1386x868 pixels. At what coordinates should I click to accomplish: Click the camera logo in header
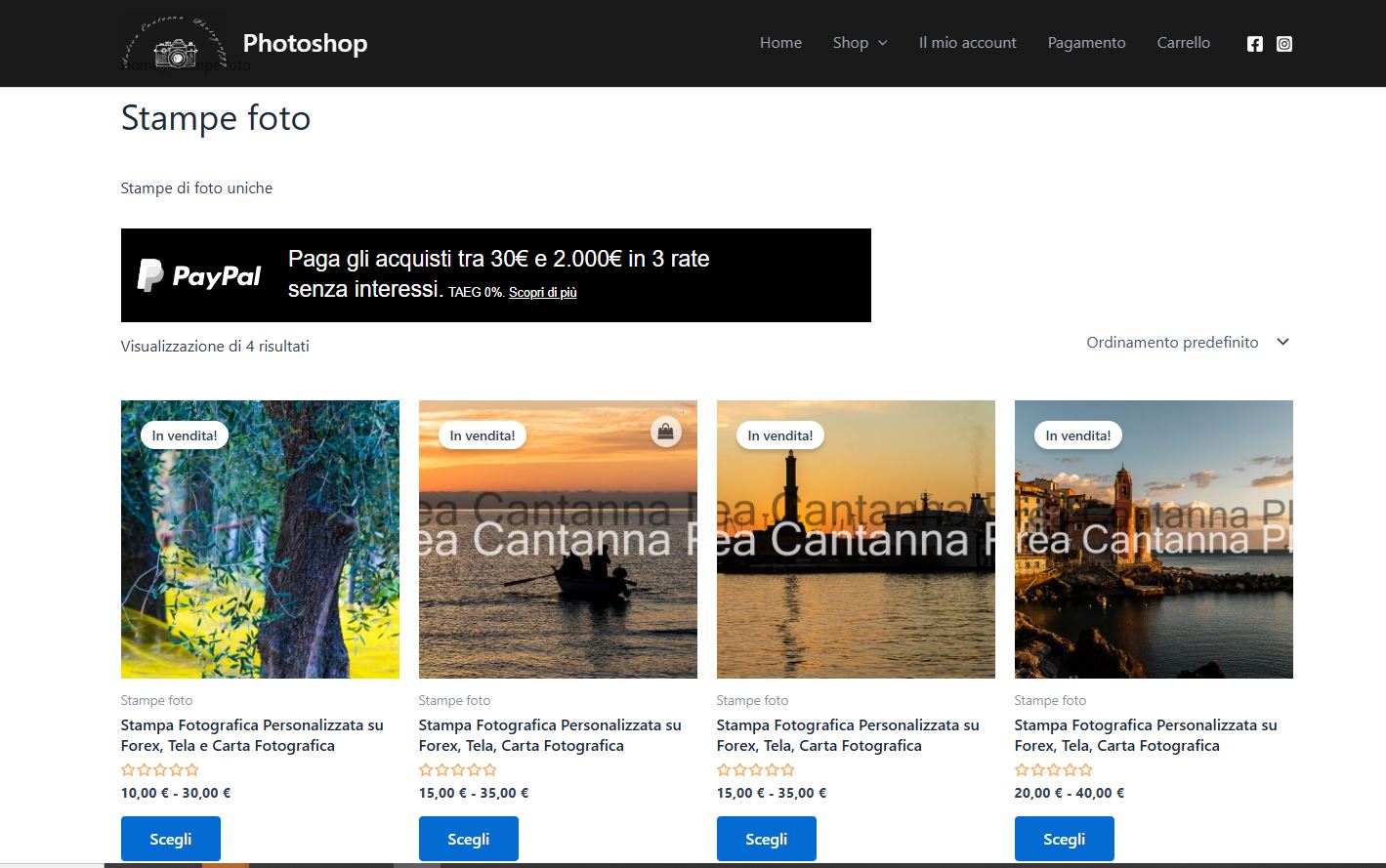(x=175, y=45)
